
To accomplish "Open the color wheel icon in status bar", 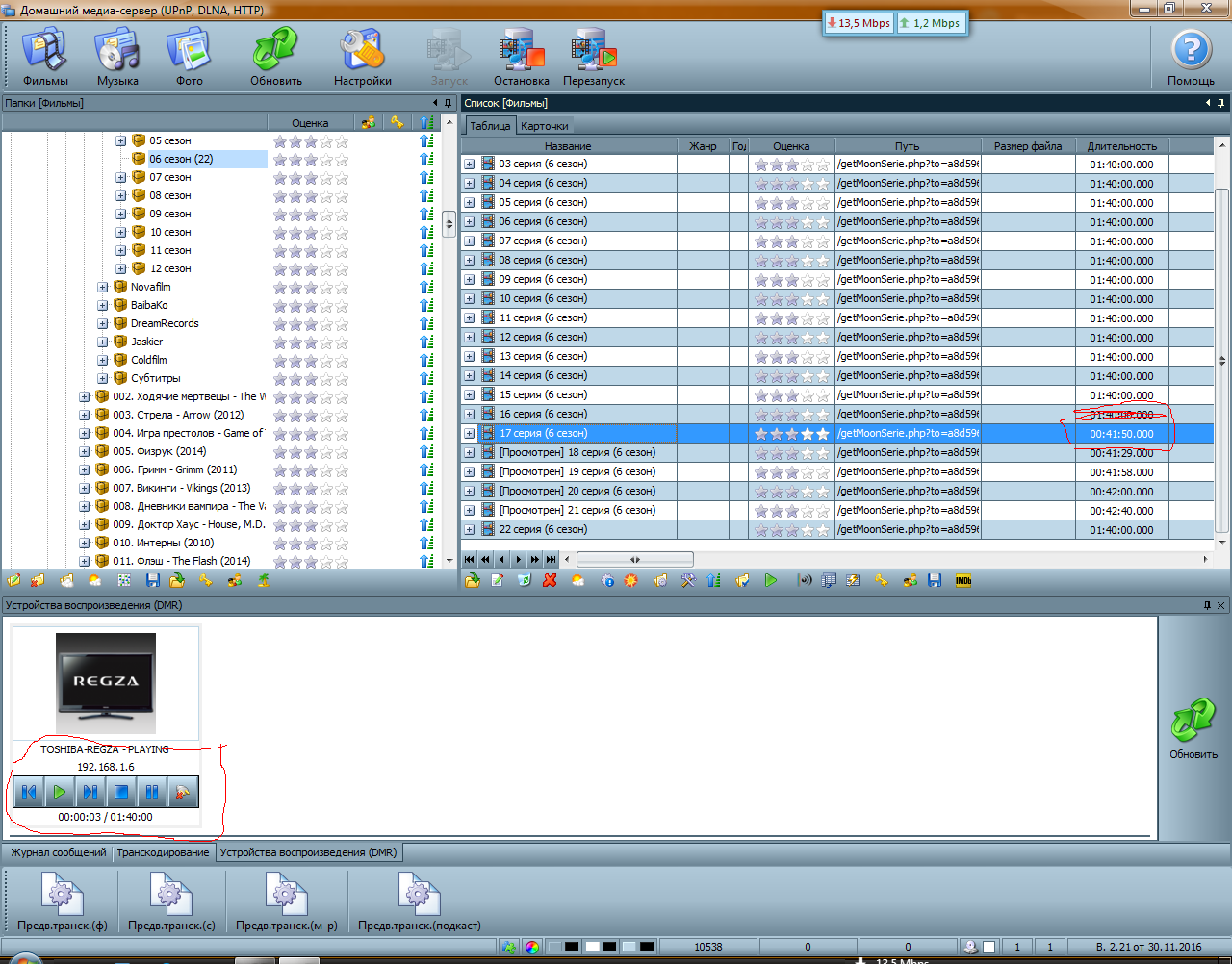I will click(x=532, y=947).
